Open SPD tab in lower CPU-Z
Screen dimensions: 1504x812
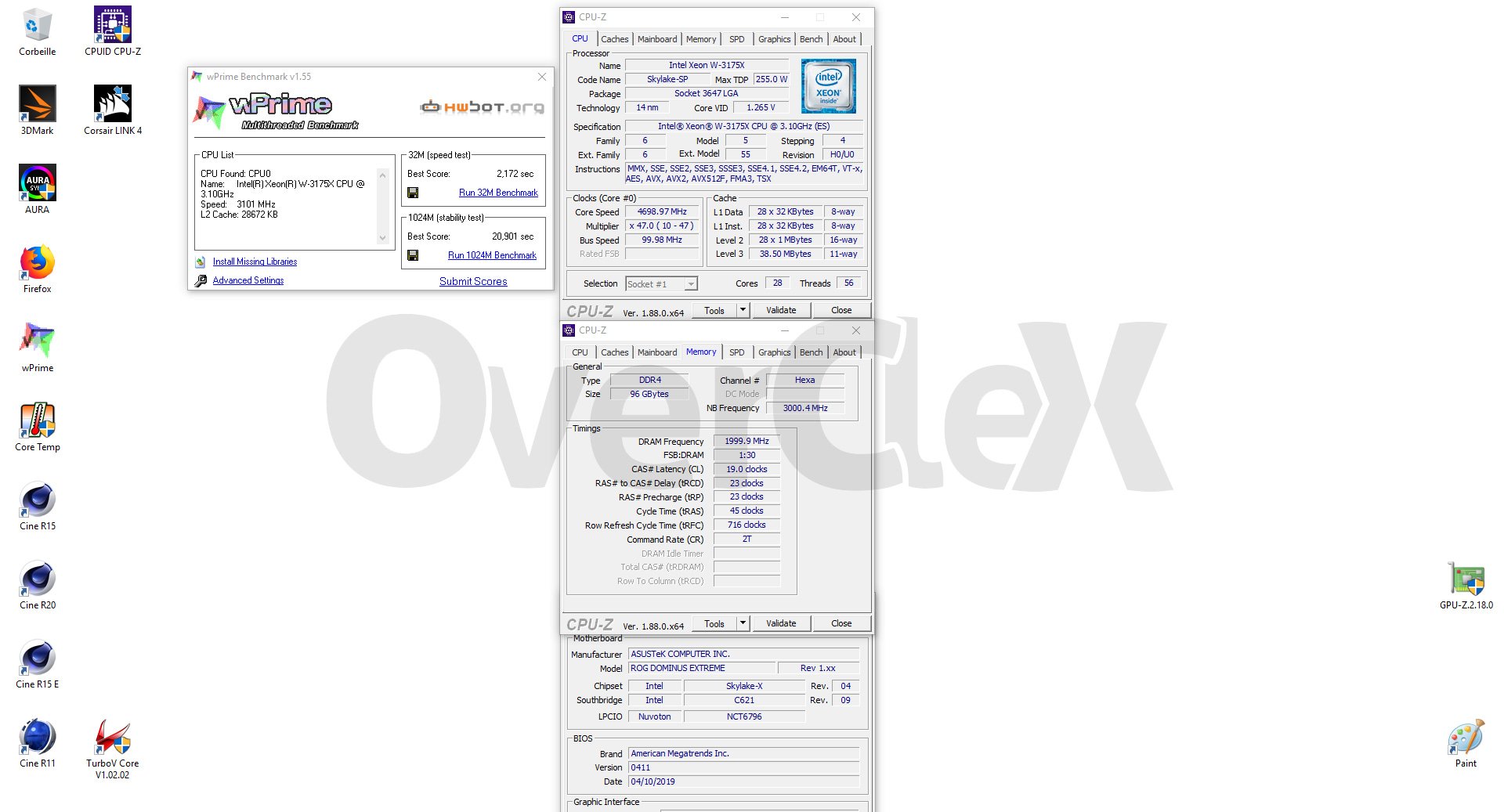(737, 352)
